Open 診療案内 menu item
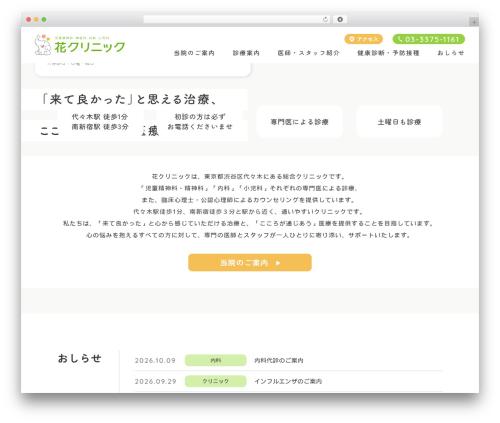Screen dimensions: 500x423 pos(246,53)
